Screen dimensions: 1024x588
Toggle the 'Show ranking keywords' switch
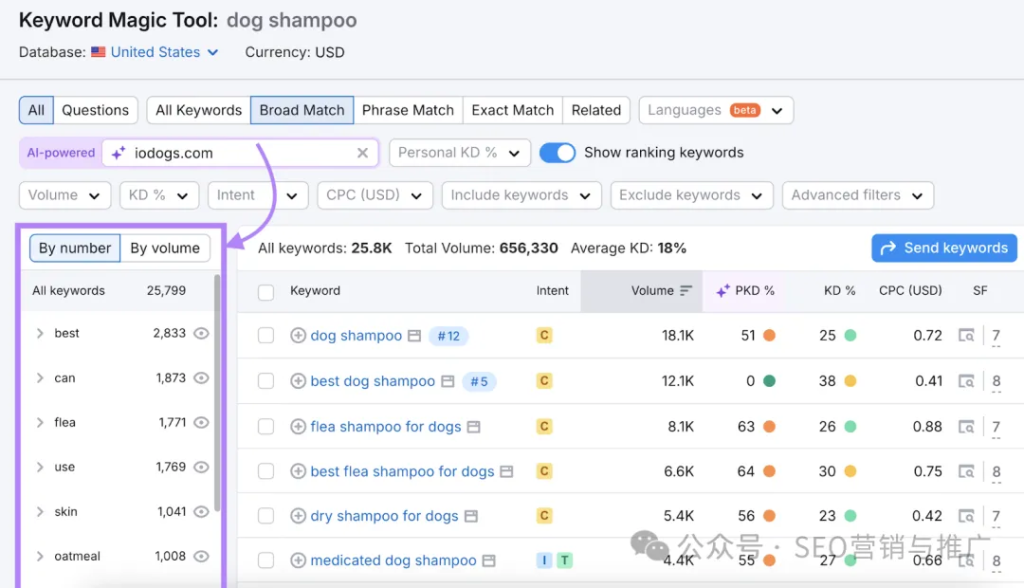557,153
